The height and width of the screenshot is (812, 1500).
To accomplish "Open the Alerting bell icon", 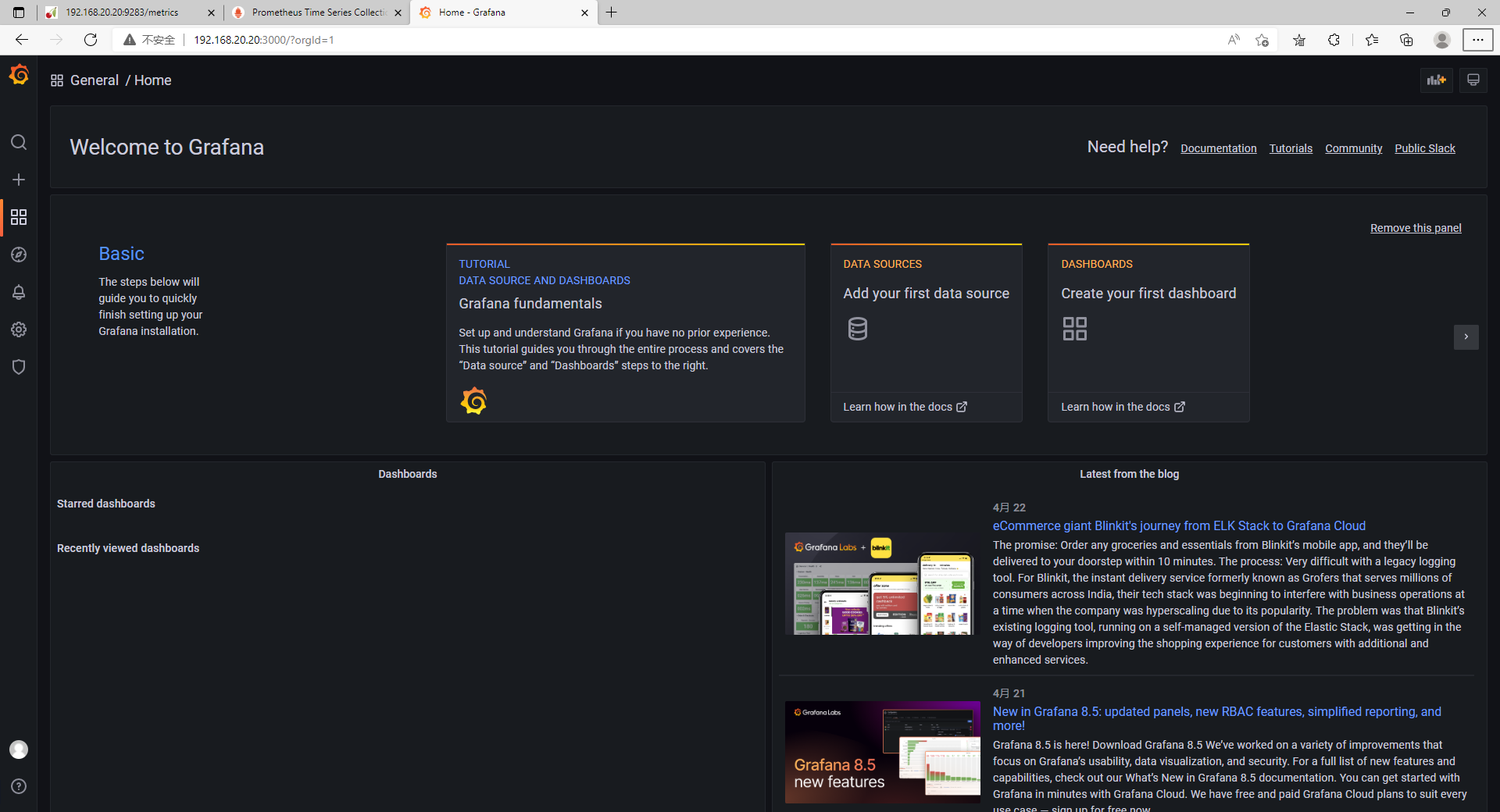I will 19,292.
